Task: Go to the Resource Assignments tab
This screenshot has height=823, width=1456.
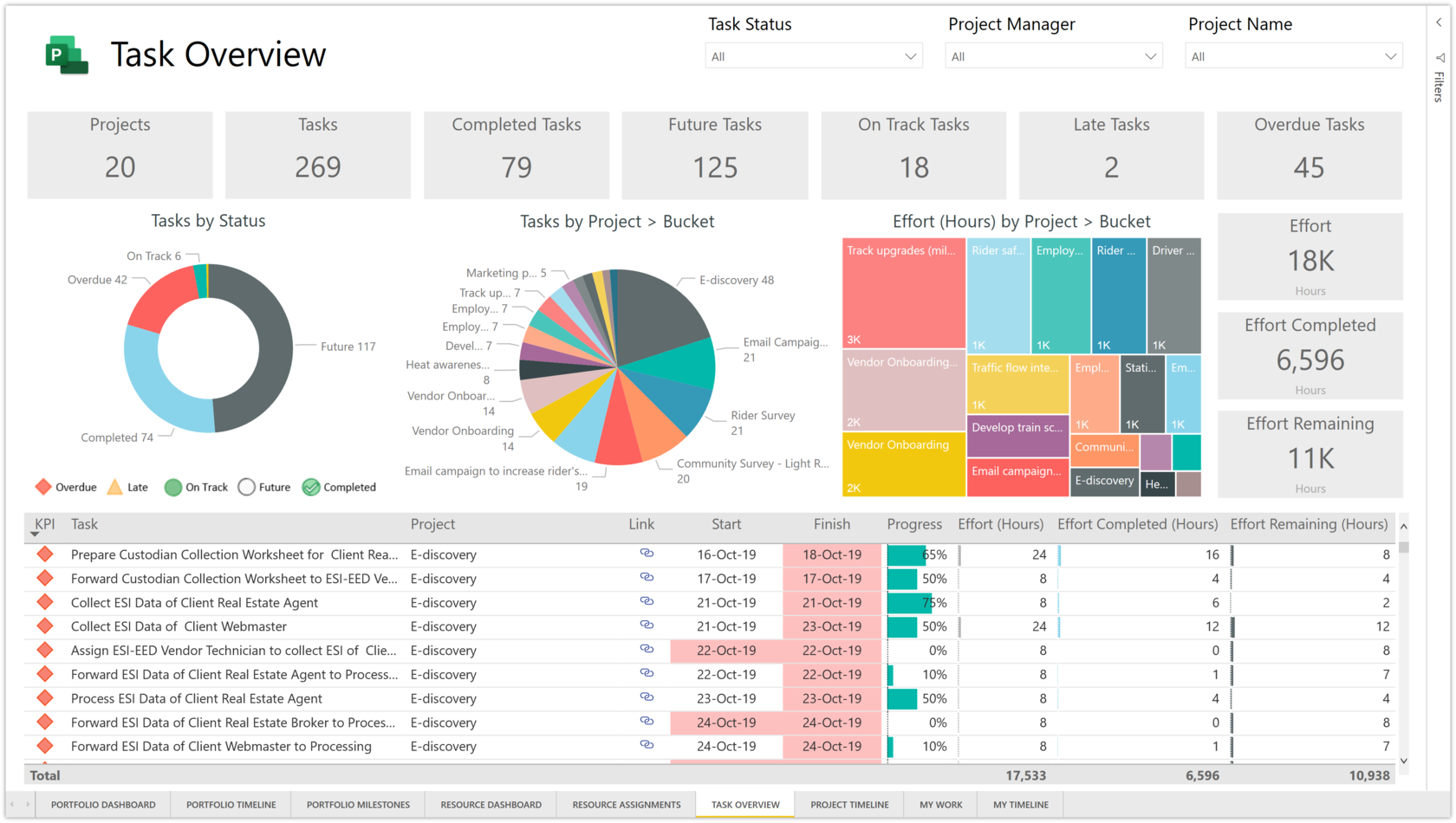Action: pyautogui.click(x=626, y=805)
